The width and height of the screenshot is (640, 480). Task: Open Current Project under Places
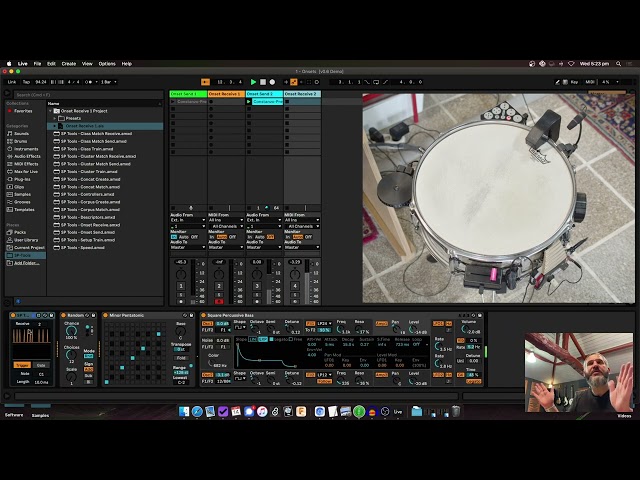[x=29, y=248]
